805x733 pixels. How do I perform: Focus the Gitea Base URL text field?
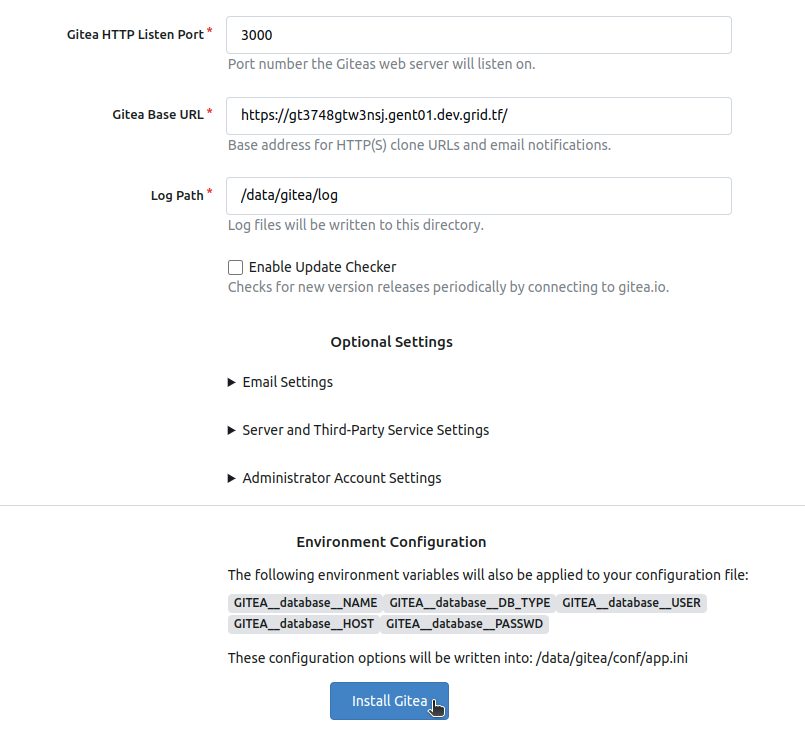tap(479, 116)
